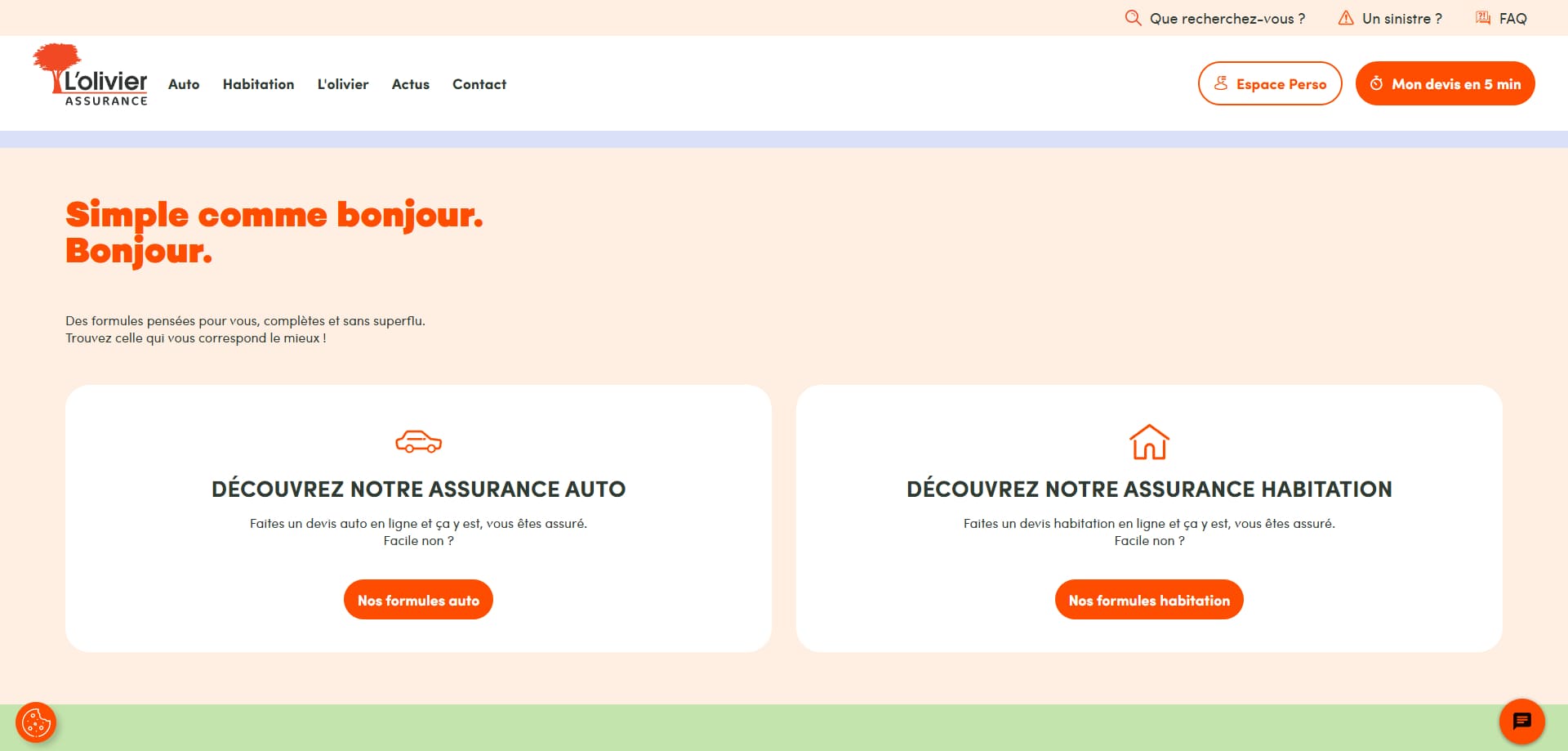This screenshot has width=1568, height=751.
Task: Click the sinistre warning triangle icon
Action: pos(1346,17)
